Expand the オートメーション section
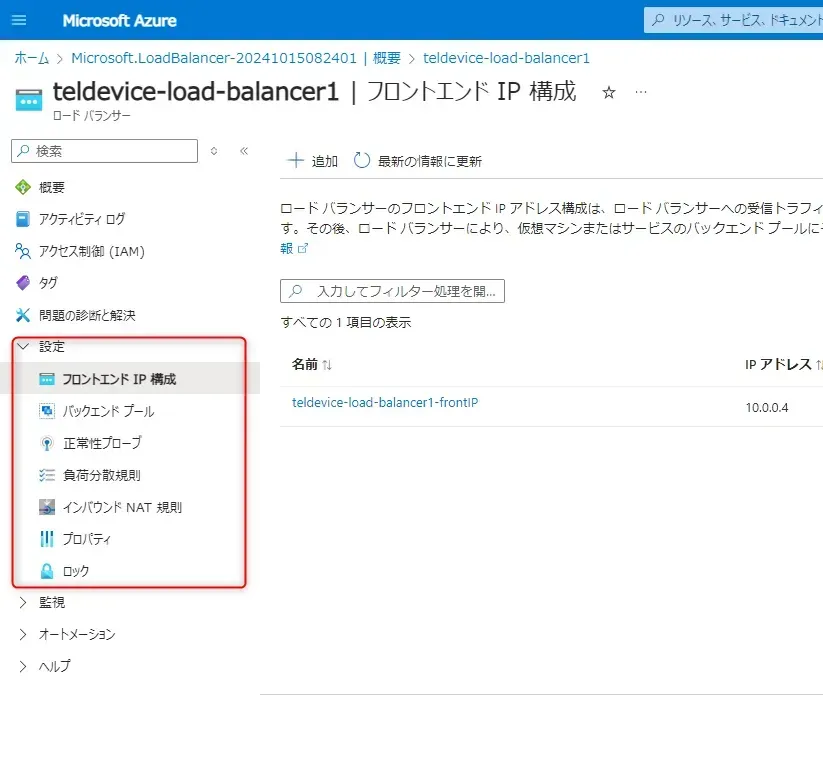 (23, 635)
